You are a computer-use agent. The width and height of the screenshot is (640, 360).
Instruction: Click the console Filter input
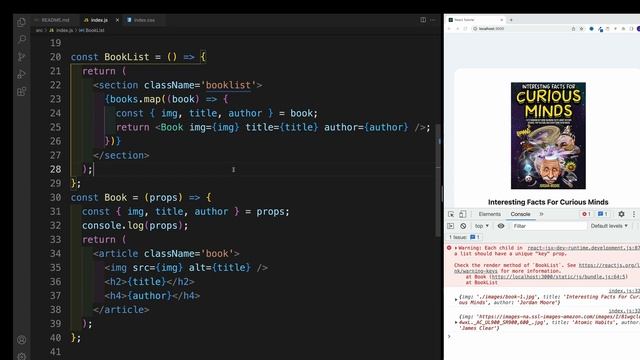(x=549, y=226)
